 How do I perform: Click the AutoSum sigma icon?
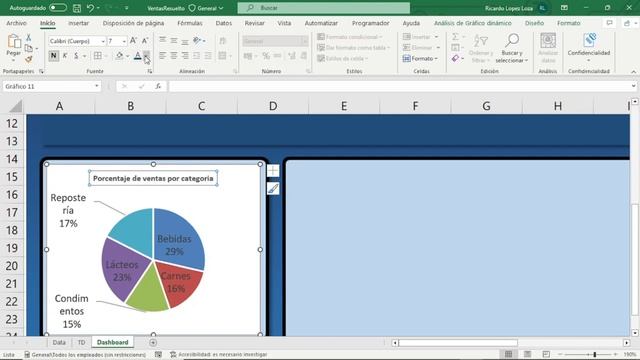(x=455, y=37)
